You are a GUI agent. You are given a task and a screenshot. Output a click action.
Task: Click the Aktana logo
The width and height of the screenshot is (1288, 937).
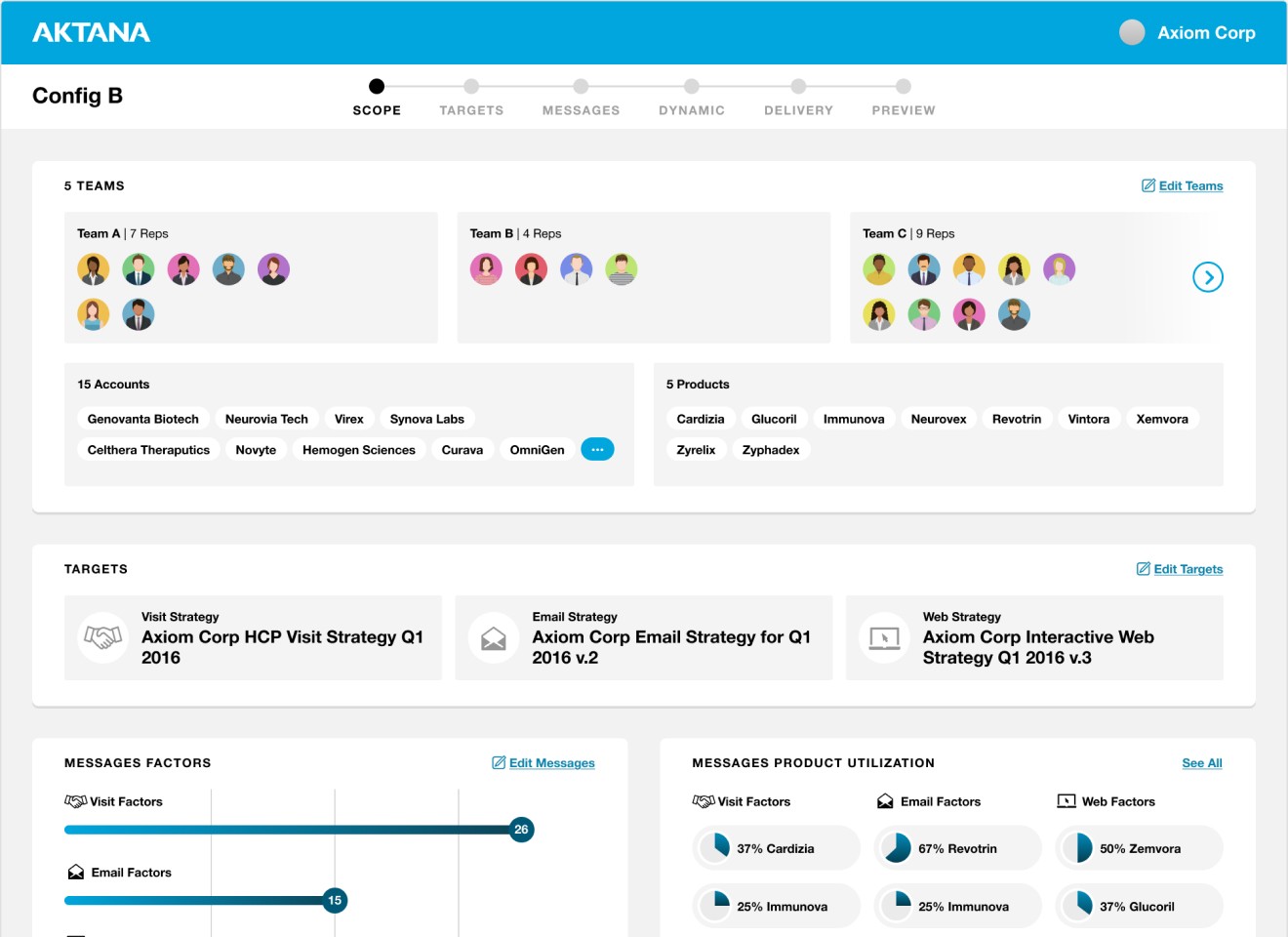coord(91,32)
